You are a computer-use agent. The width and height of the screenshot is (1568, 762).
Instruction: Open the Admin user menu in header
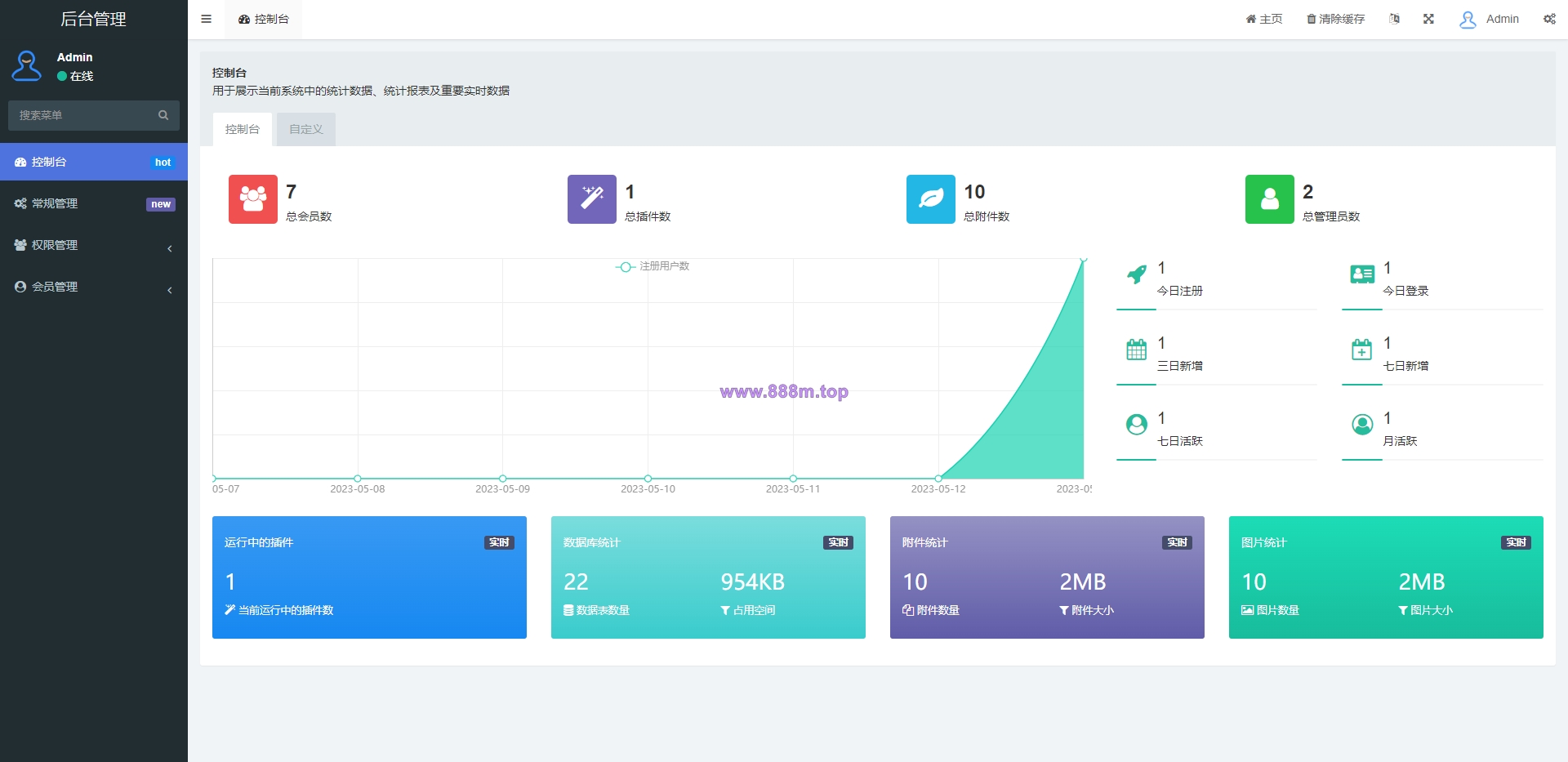pos(1489,19)
